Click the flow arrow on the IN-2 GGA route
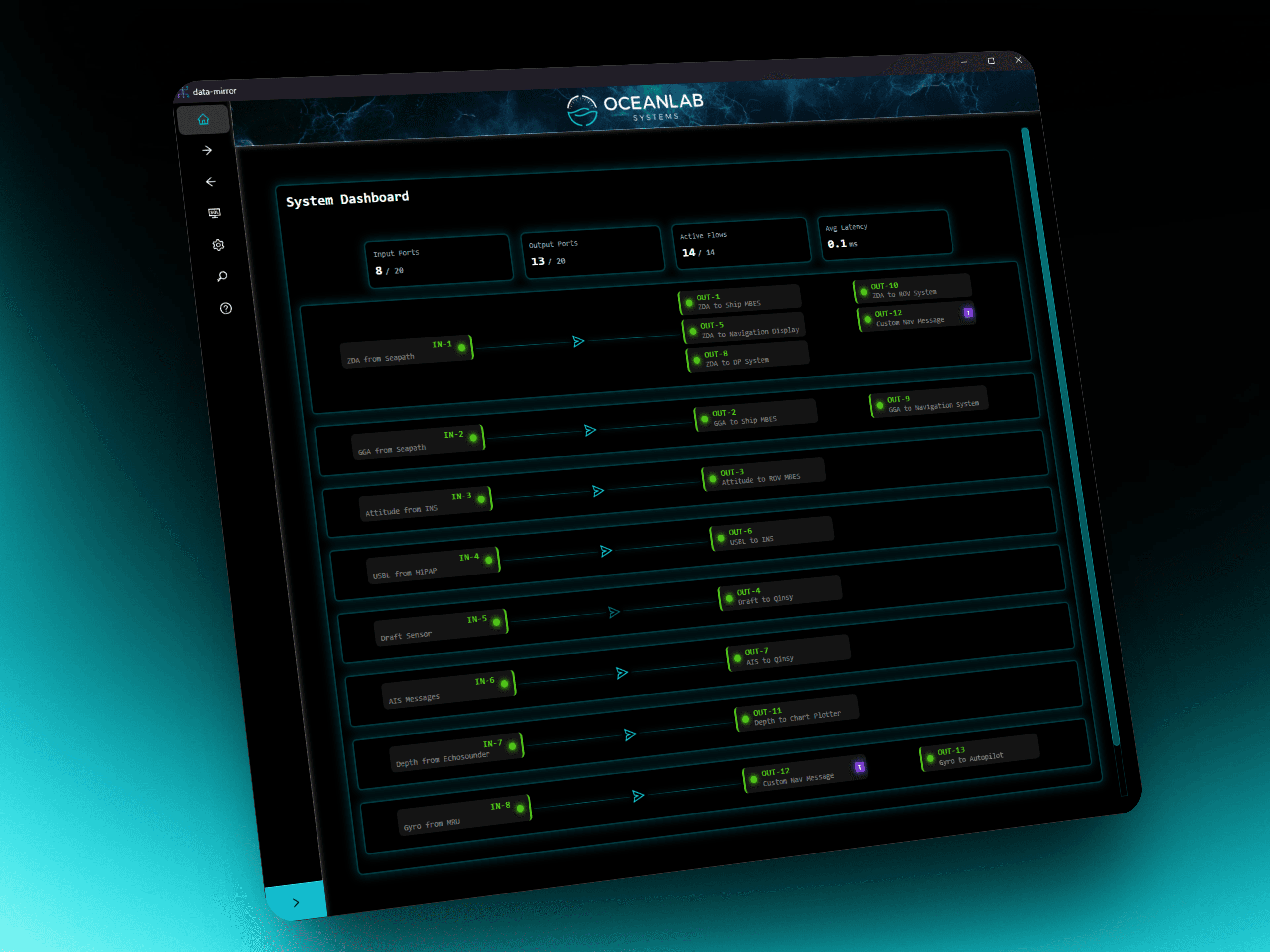 (x=590, y=430)
